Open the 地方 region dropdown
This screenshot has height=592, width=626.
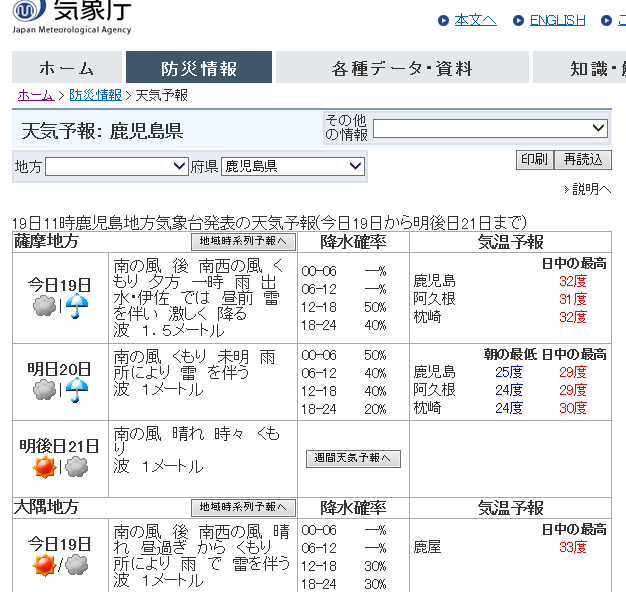tap(117, 166)
